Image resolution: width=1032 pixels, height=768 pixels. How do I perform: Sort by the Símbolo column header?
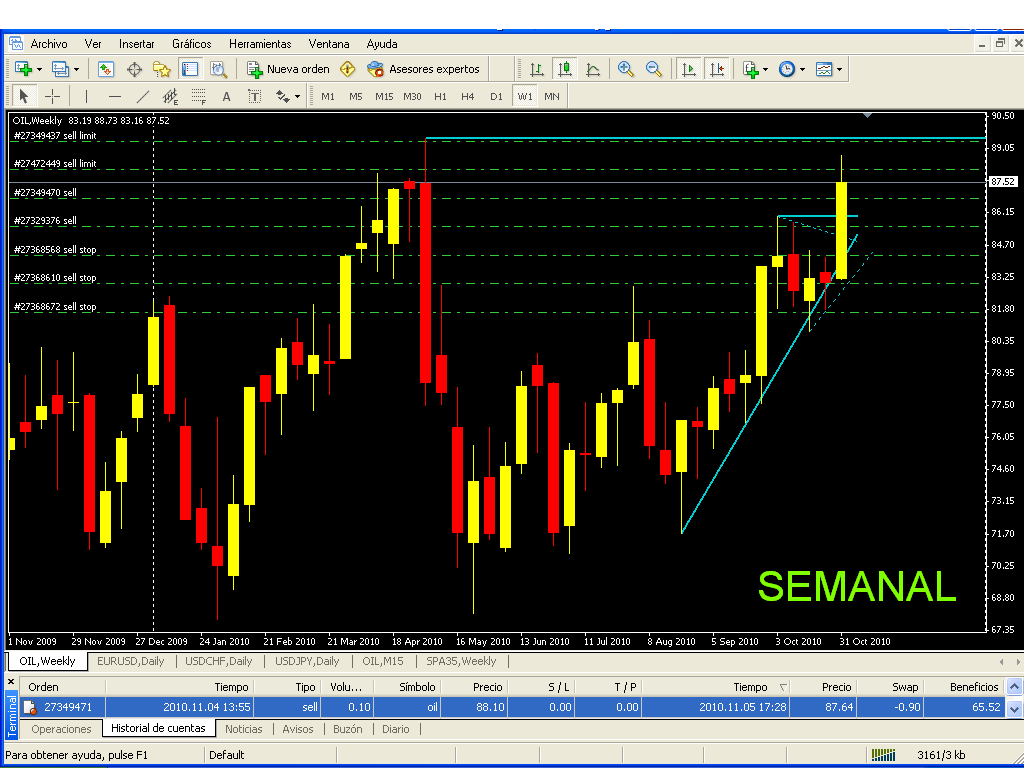[x=407, y=687]
